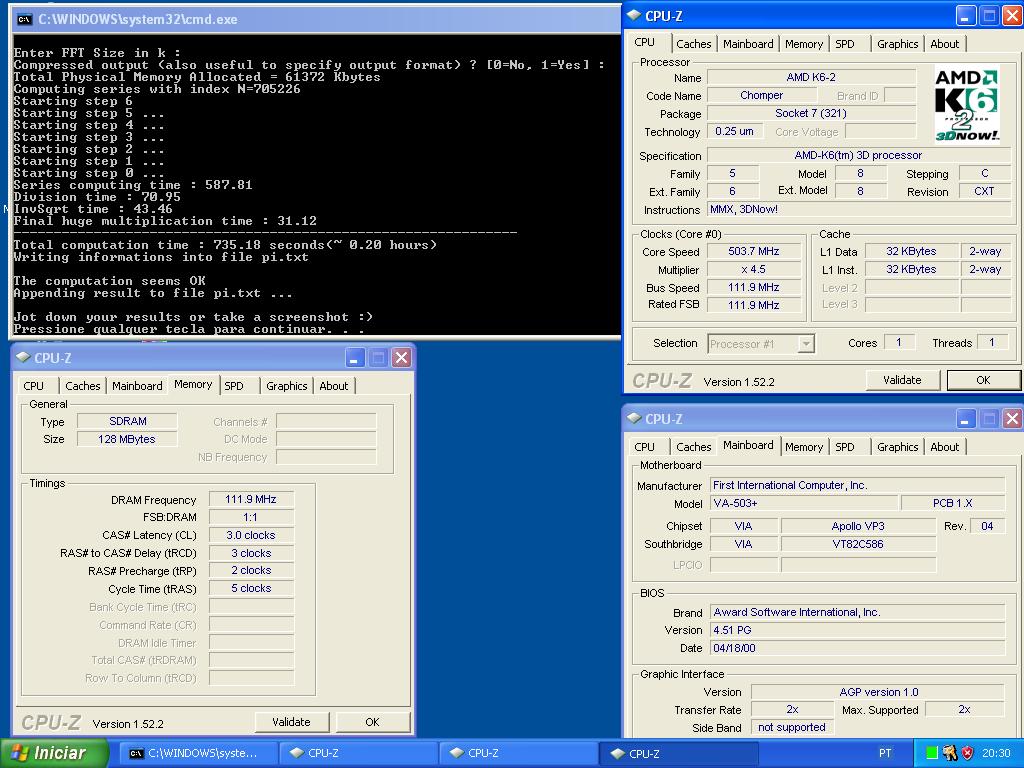Select About tab in Memory window
Viewport: 1024px width, 768px height.
point(334,386)
